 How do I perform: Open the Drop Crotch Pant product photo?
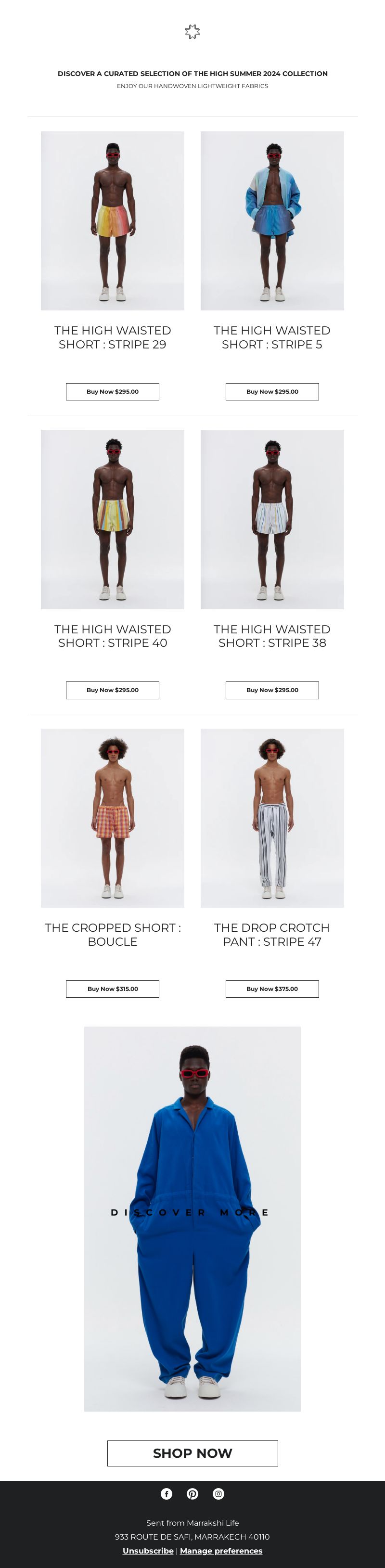tap(272, 818)
